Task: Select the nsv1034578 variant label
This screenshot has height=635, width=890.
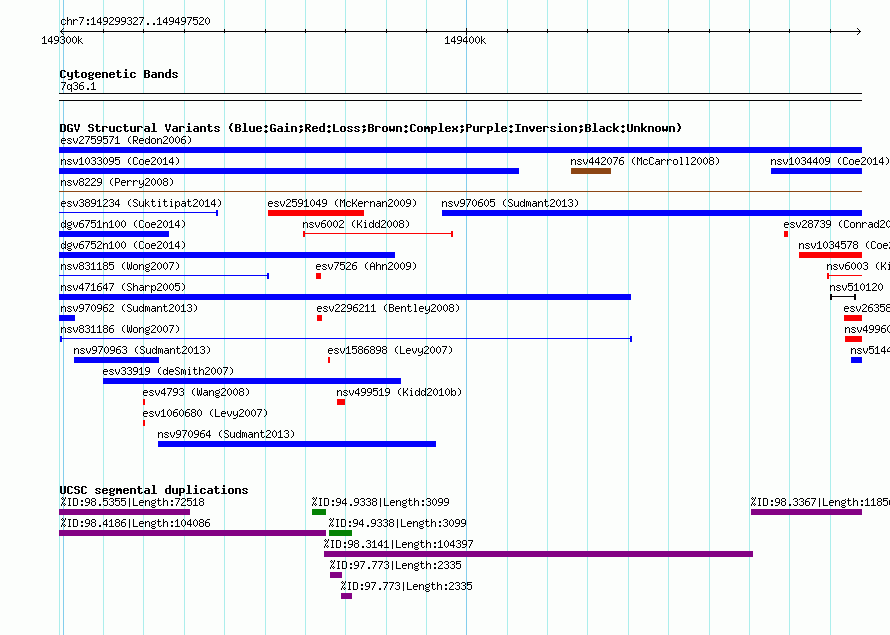Action: [843, 245]
